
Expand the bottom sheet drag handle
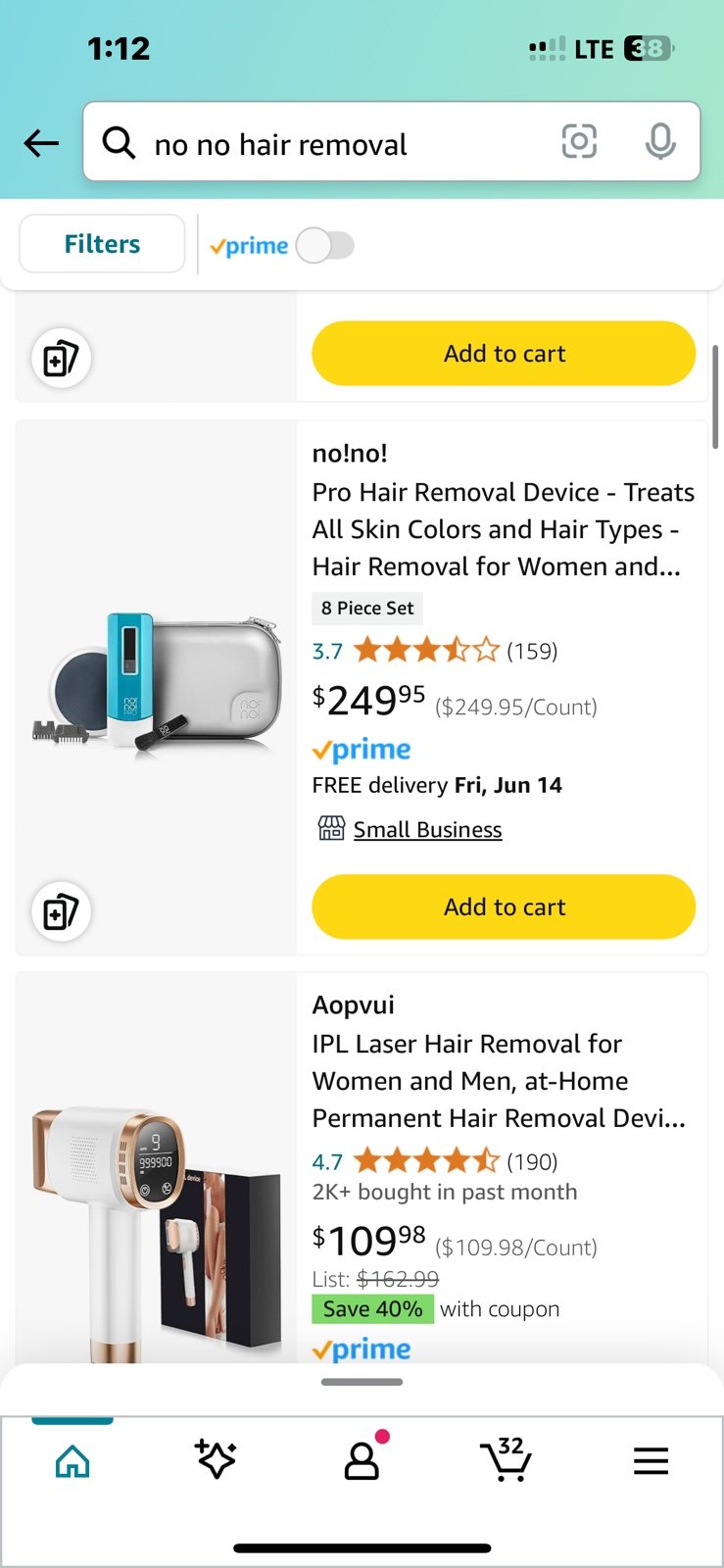[x=362, y=1382]
